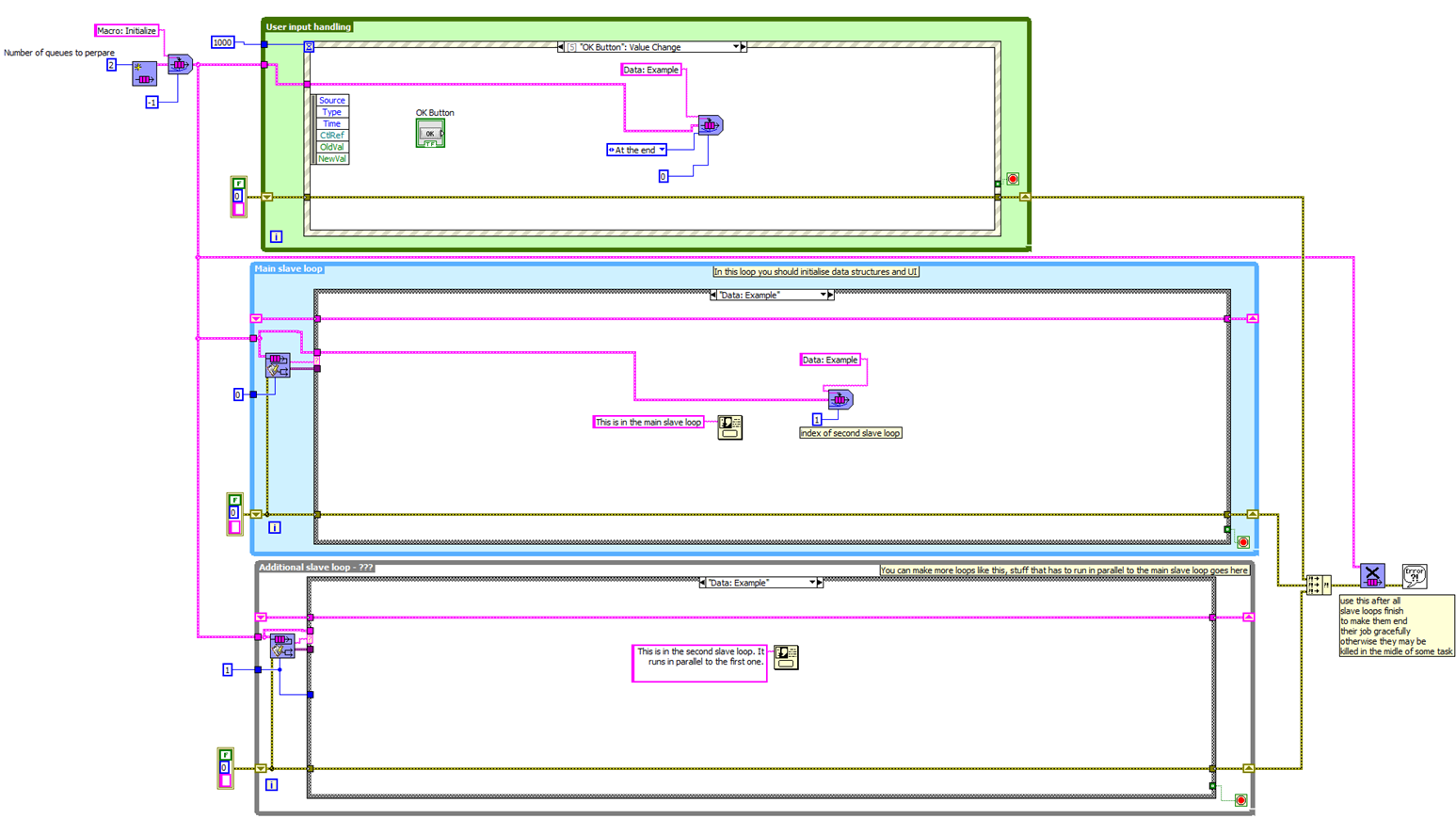Click the -1 numeric constant
Viewport: 1456px width, 835px height.
point(152,102)
